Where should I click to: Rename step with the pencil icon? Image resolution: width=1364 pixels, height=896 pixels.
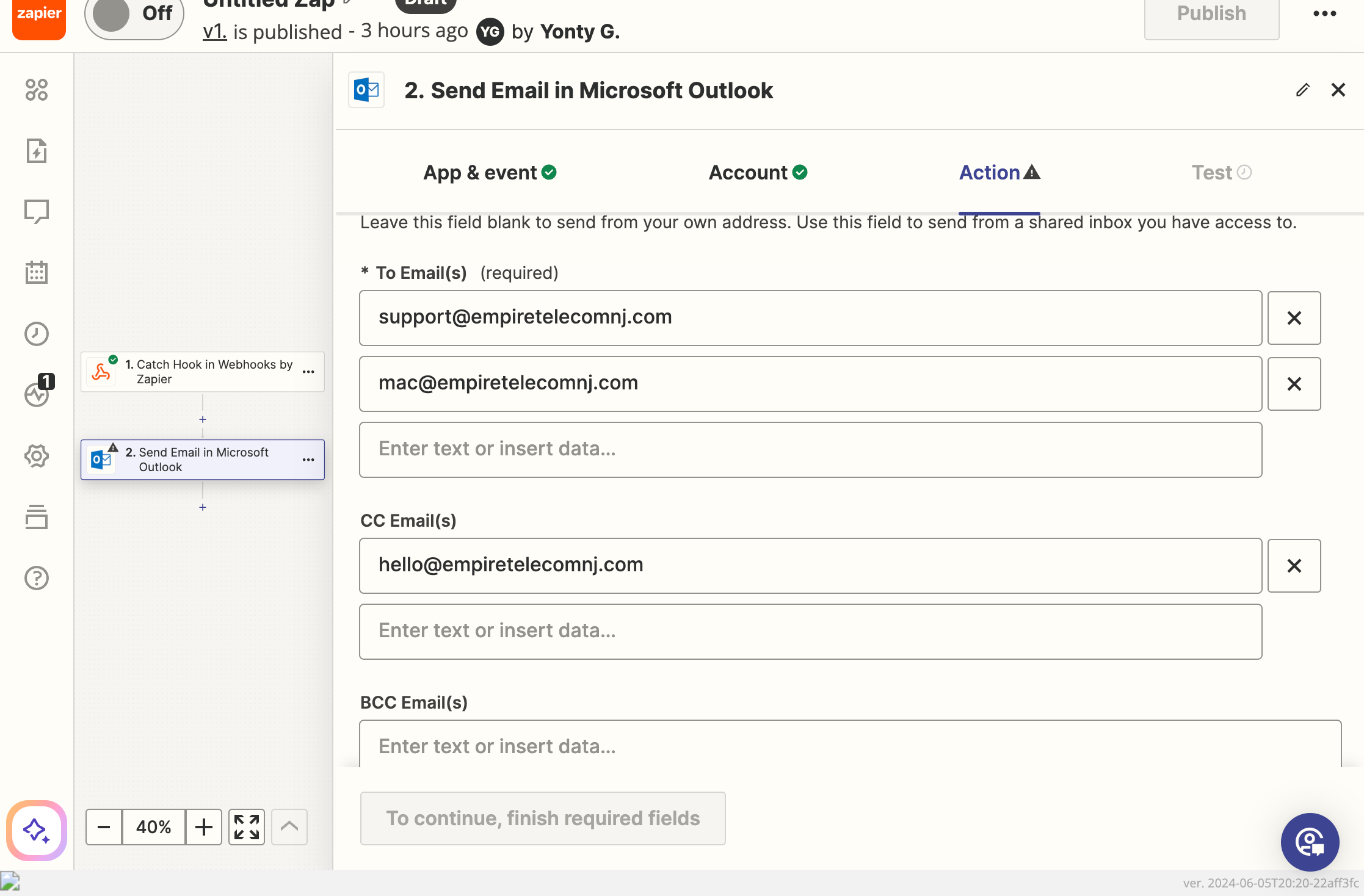point(1302,90)
